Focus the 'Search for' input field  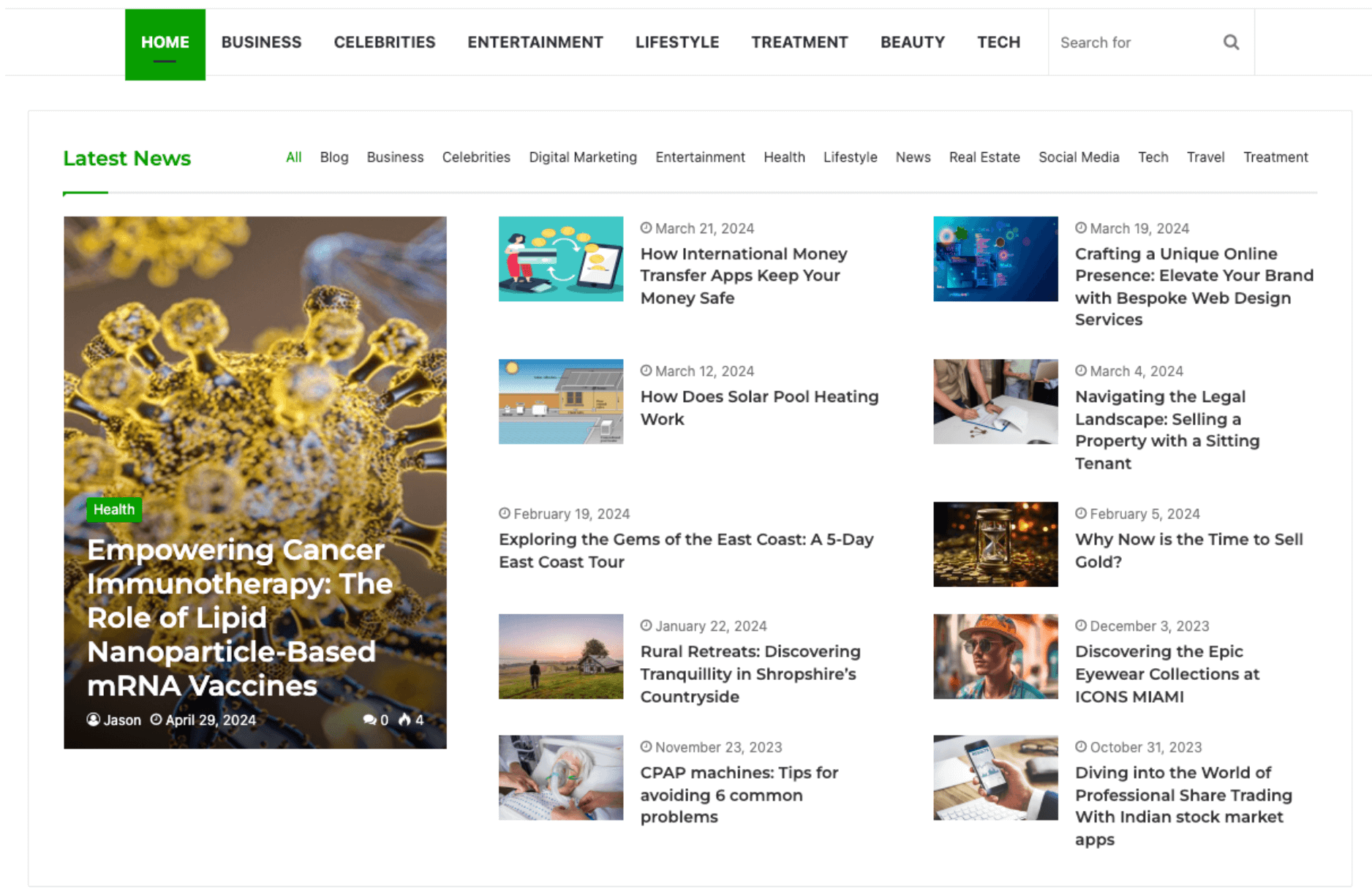click(1134, 42)
